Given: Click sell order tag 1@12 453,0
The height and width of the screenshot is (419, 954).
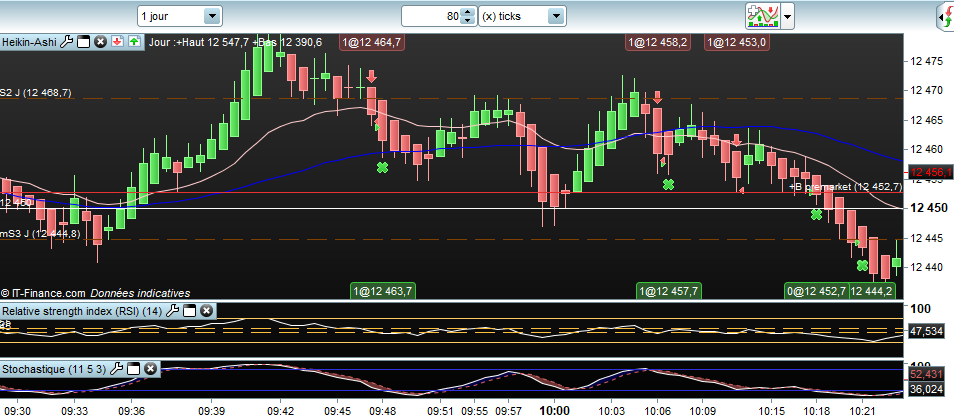Looking at the screenshot, I should point(737,43).
